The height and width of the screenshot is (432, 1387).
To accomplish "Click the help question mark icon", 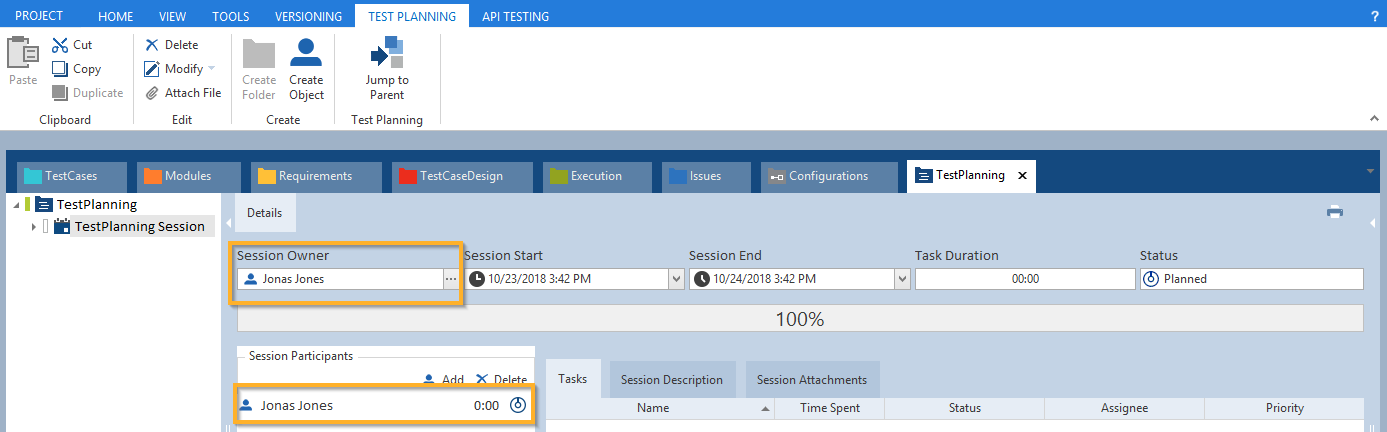I will [x=1374, y=17].
